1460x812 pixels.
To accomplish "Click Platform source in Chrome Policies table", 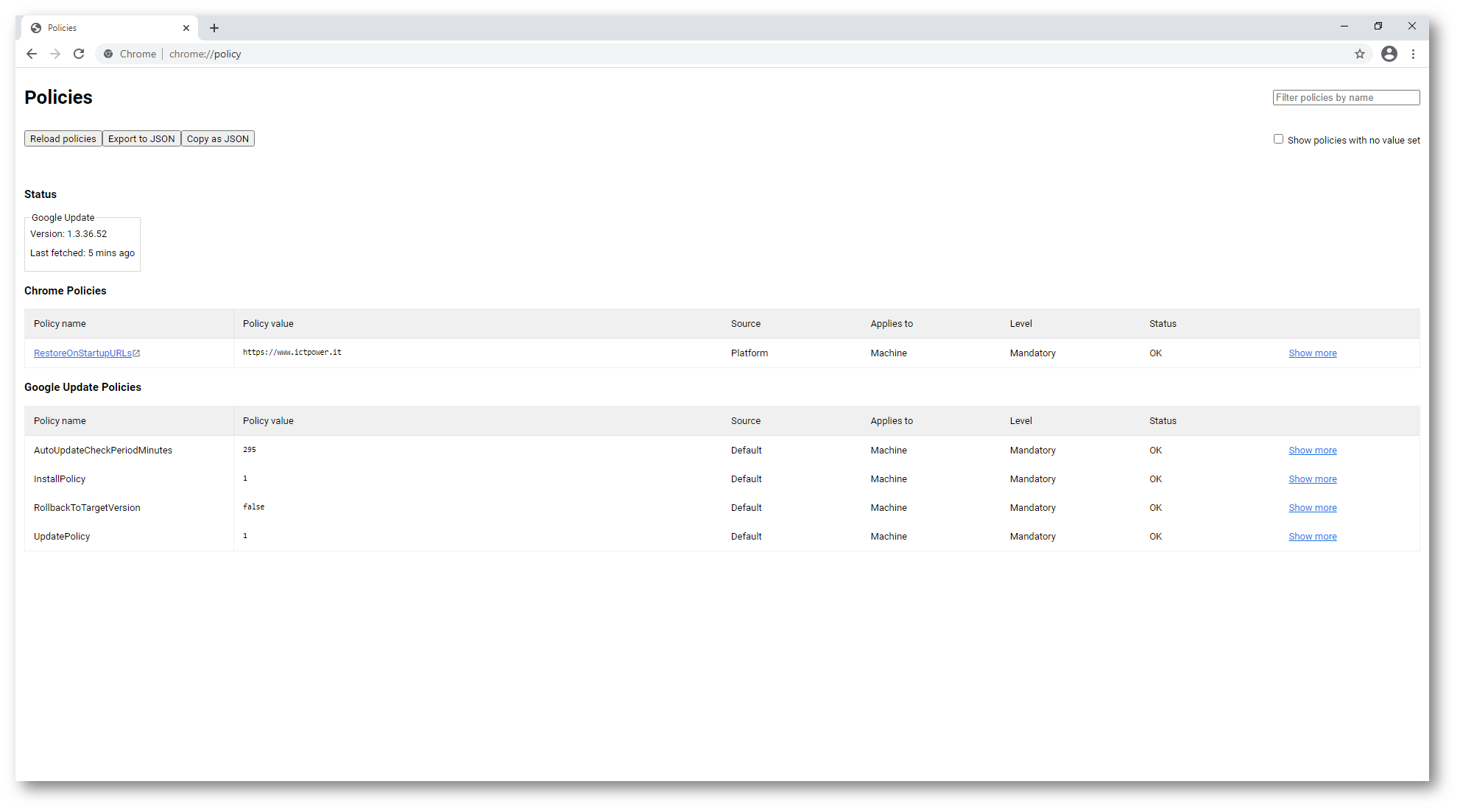I will tap(750, 353).
